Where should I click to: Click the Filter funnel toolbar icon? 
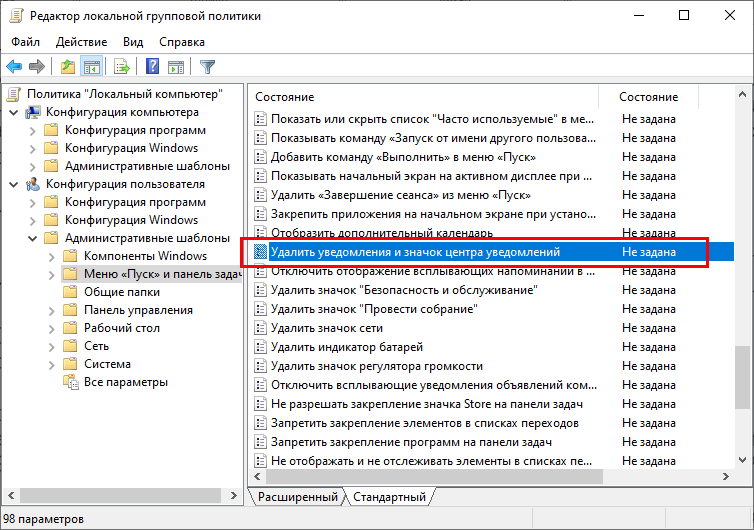pyautogui.click(x=207, y=66)
